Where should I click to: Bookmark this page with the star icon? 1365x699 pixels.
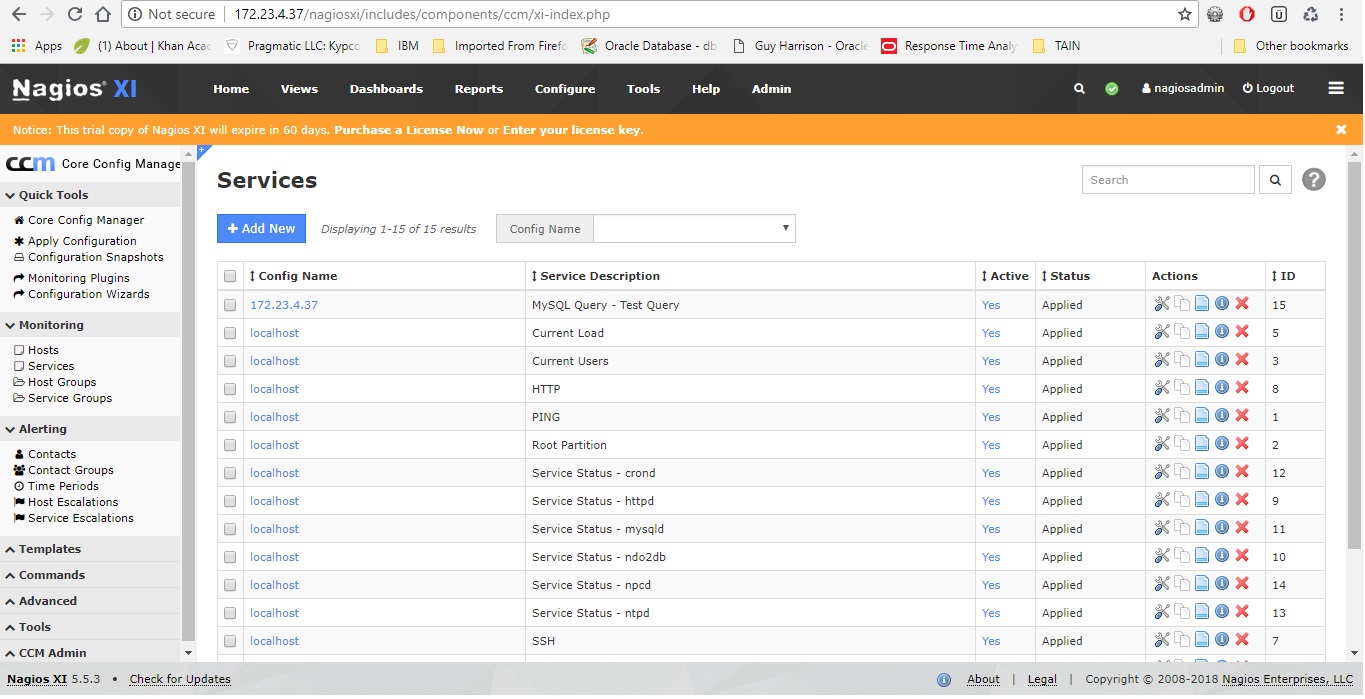(x=1185, y=14)
